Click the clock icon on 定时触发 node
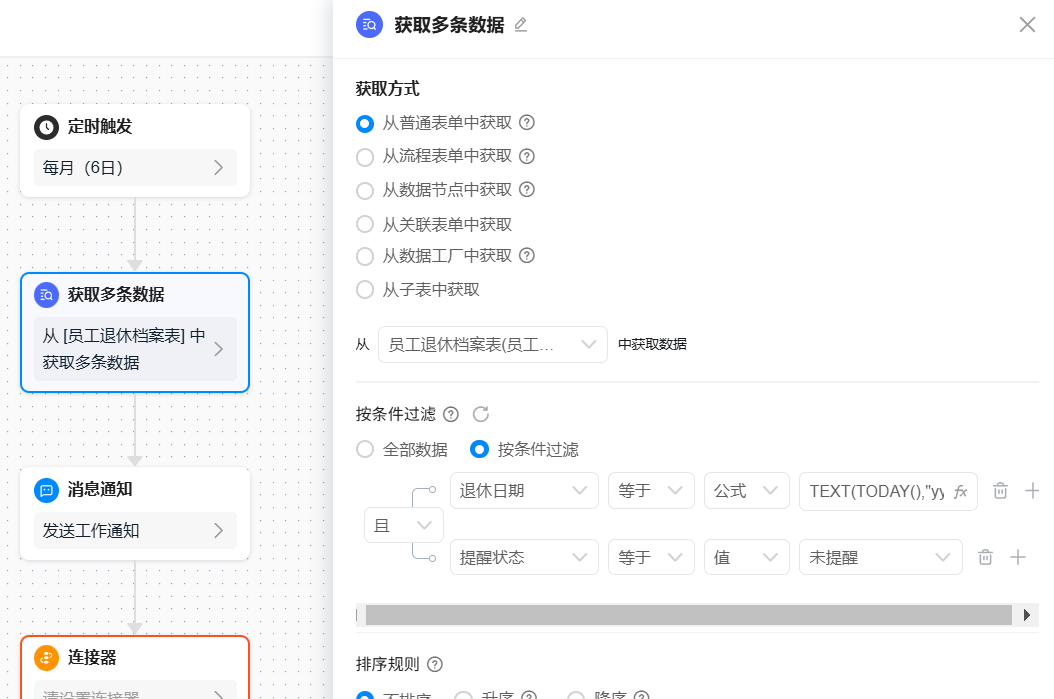Image resolution: width=1054 pixels, height=699 pixels. pos(46,127)
